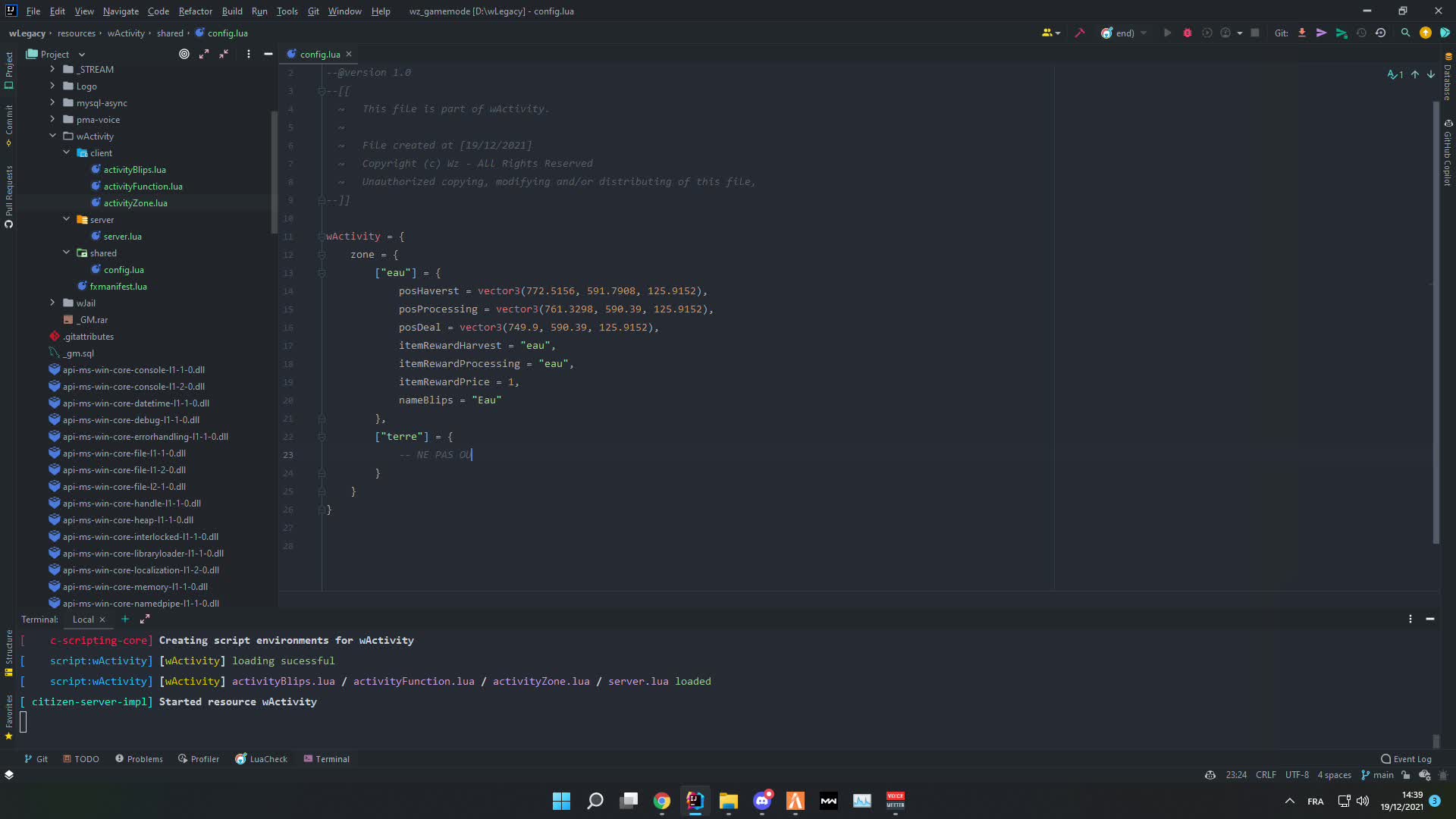Open activityFunction.lua in the project tree

[x=143, y=186]
